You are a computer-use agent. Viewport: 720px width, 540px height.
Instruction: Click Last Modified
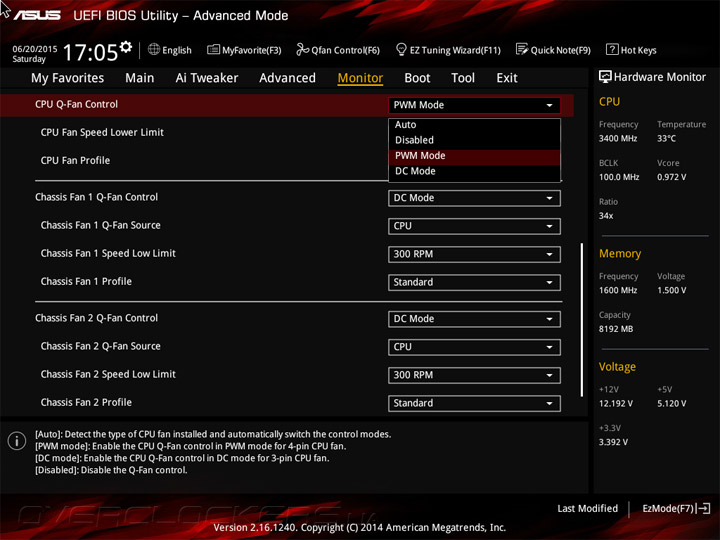pos(587,508)
